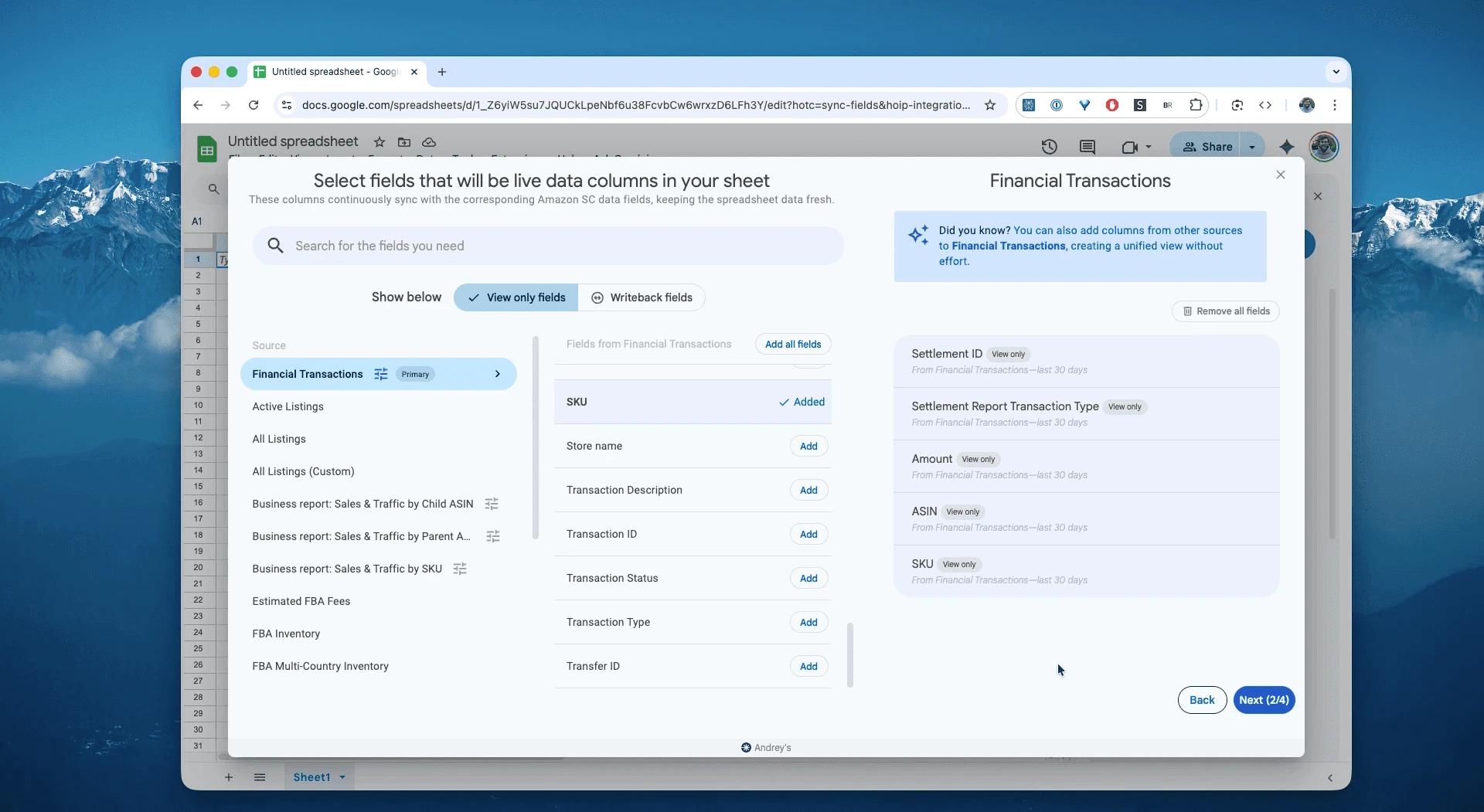This screenshot has width=1484, height=812.
Task: Open the tab search dropdown in Chrome
Action: (x=1336, y=72)
